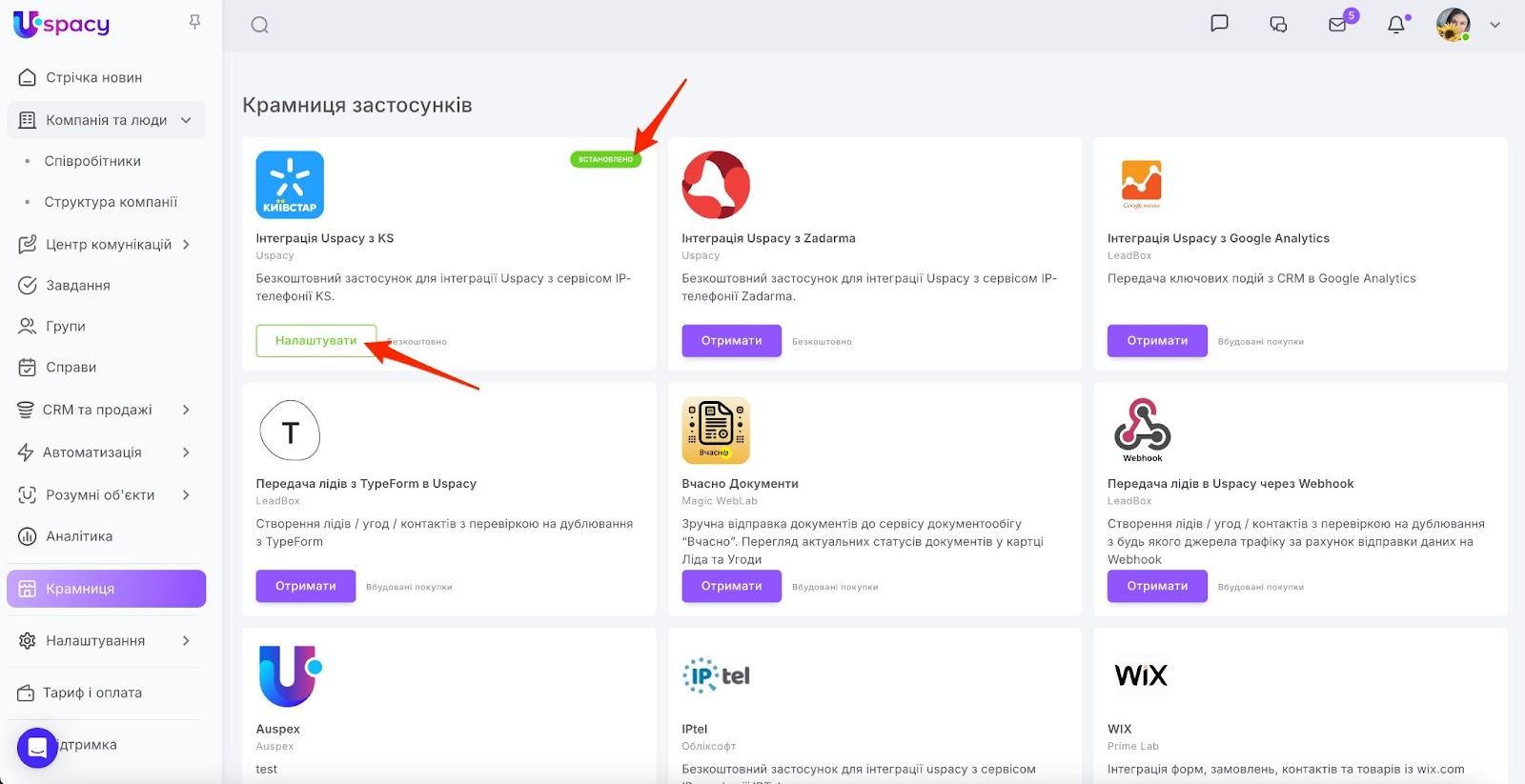Click Отримати for Google Analytics integration
The width and height of the screenshot is (1525, 784).
click(x=1157, y=341)
